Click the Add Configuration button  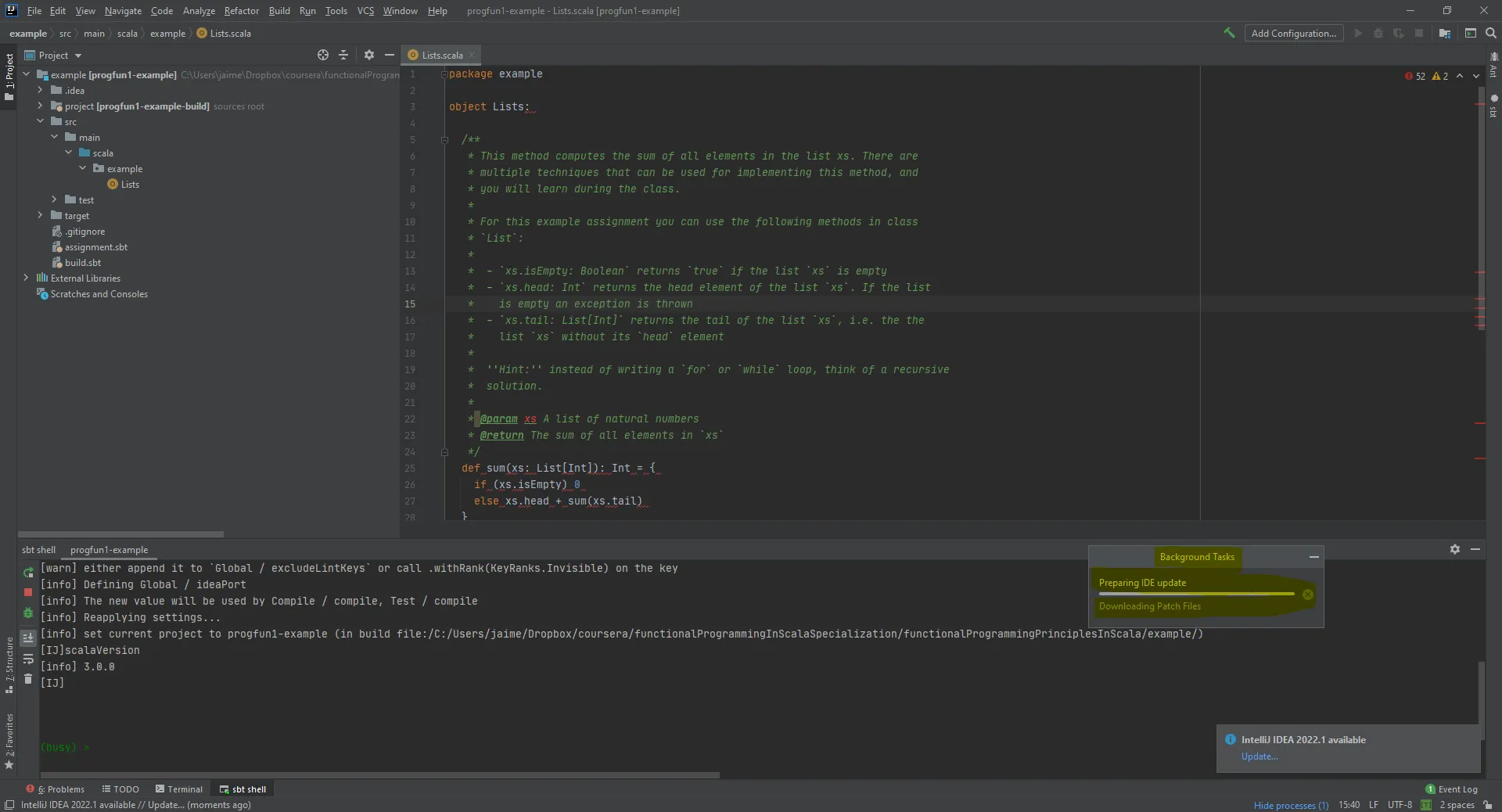[x=1293, y=33]
